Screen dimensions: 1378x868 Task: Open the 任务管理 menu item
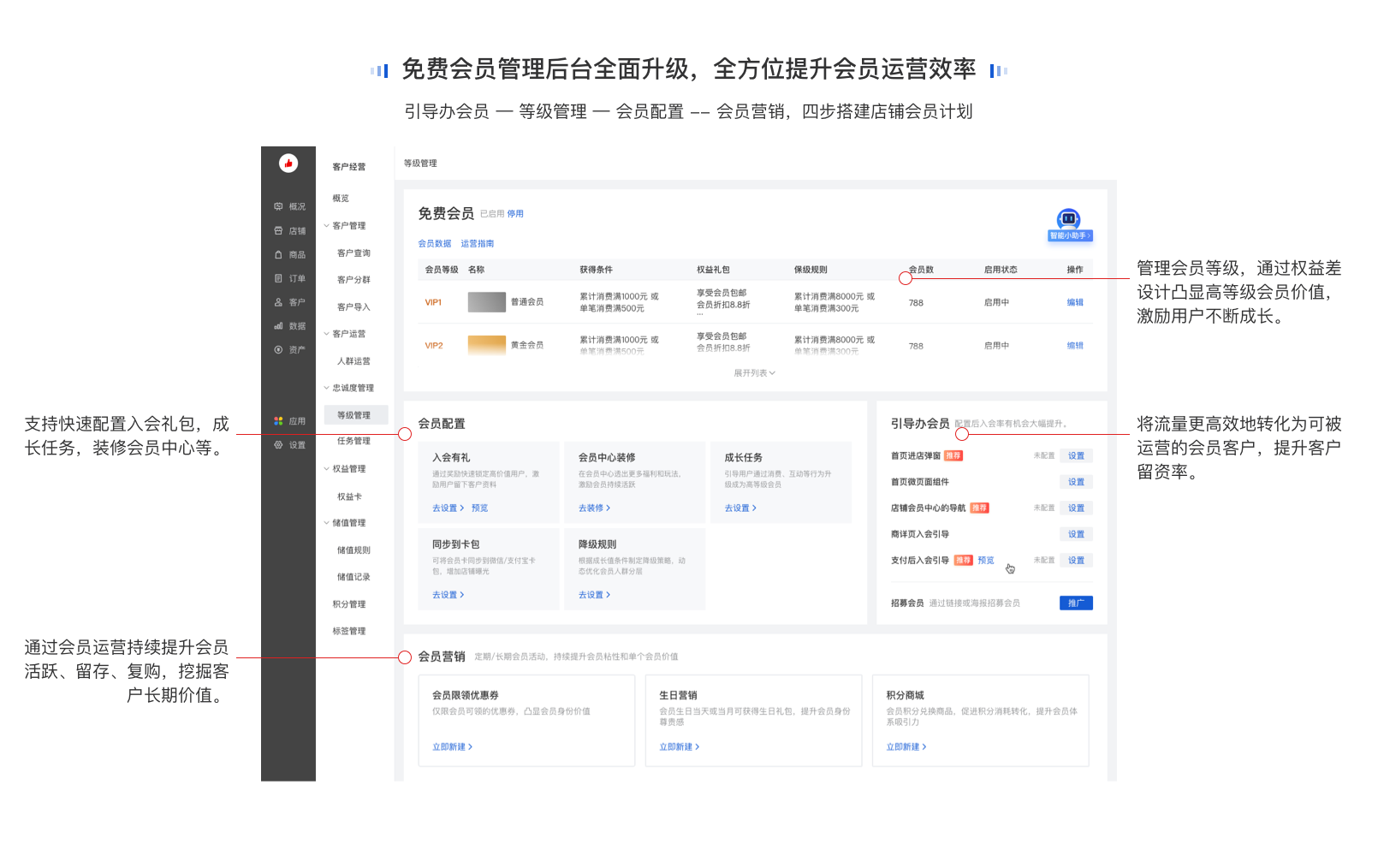(353, 441)
